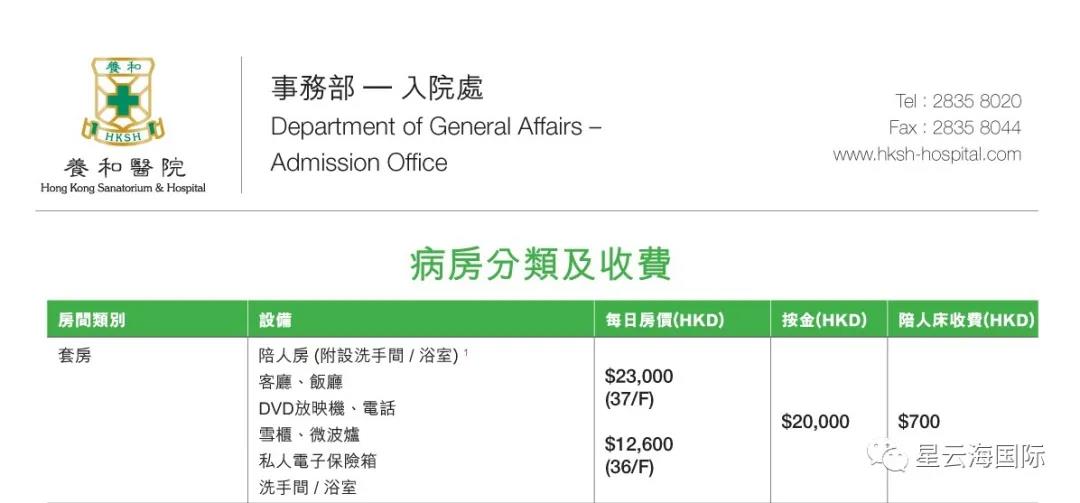The width and height of the screenshot is (1080, 503).
Task: Select the 病房分類及收費 green heading
Action: point(540,265)
